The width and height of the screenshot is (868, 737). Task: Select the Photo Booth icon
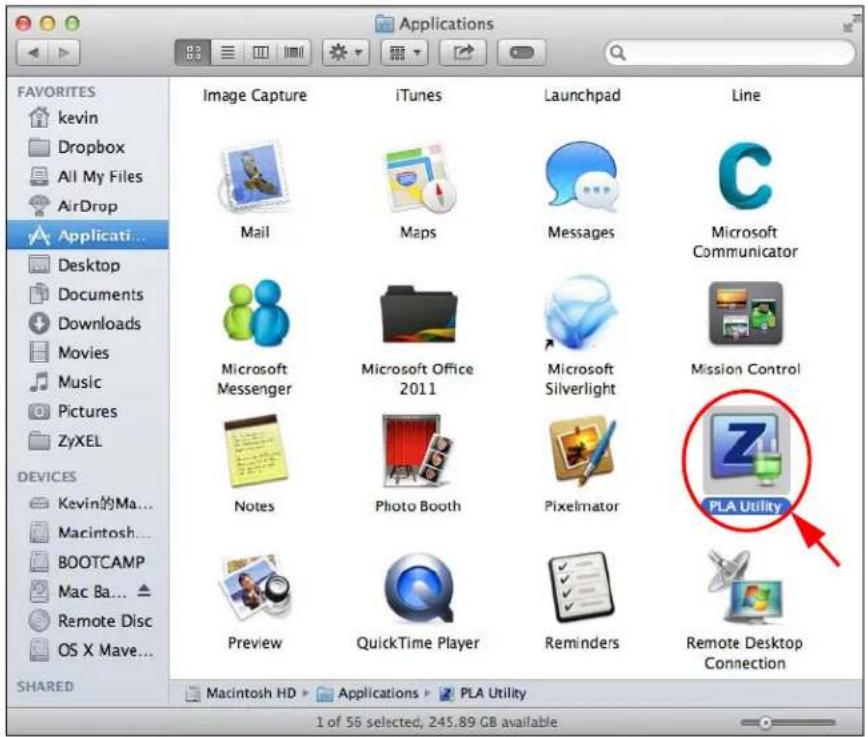(417, 450)
